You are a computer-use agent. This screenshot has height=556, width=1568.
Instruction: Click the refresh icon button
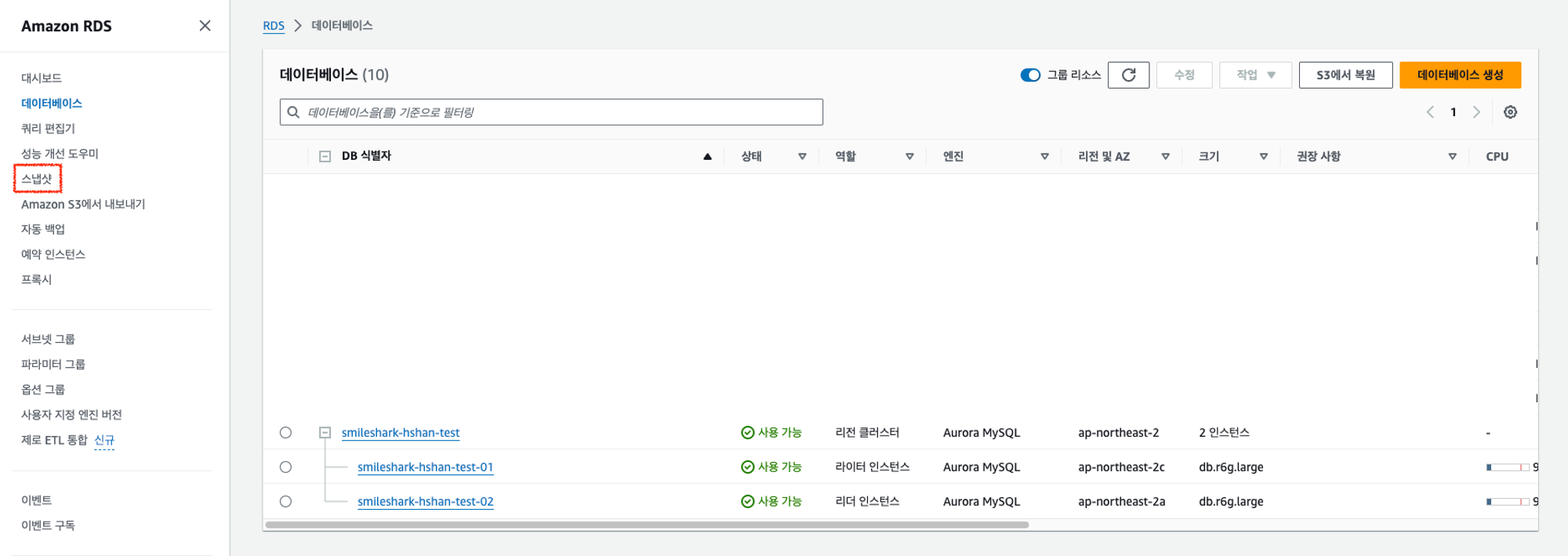click(x=1128, y=75)
